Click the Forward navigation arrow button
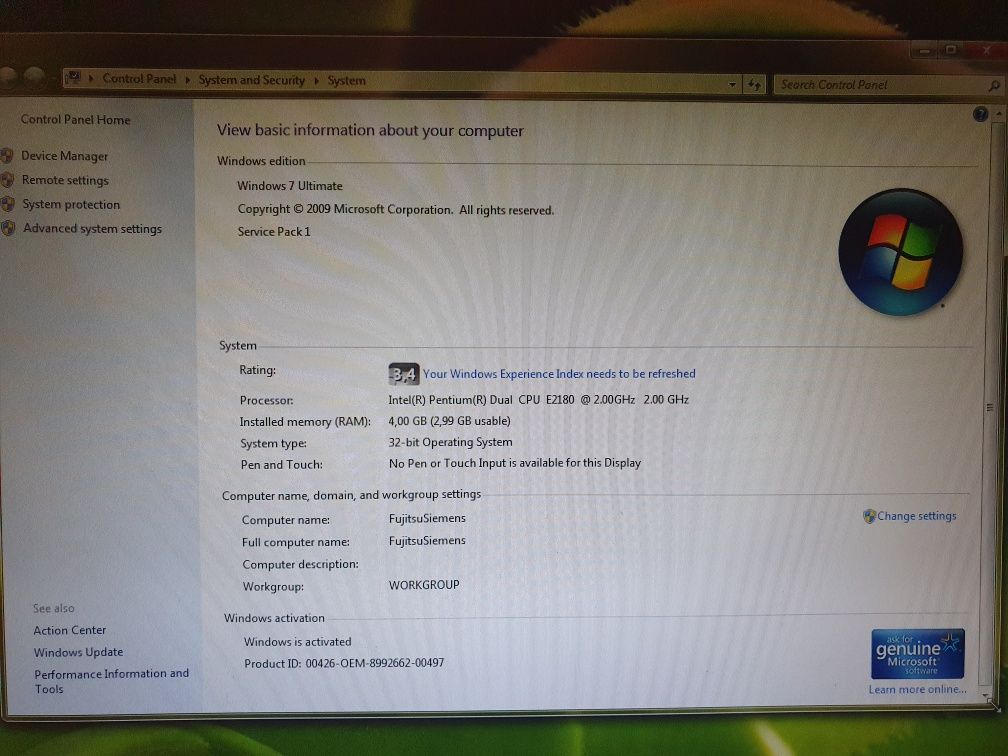1008x756 pixels. 34,78
